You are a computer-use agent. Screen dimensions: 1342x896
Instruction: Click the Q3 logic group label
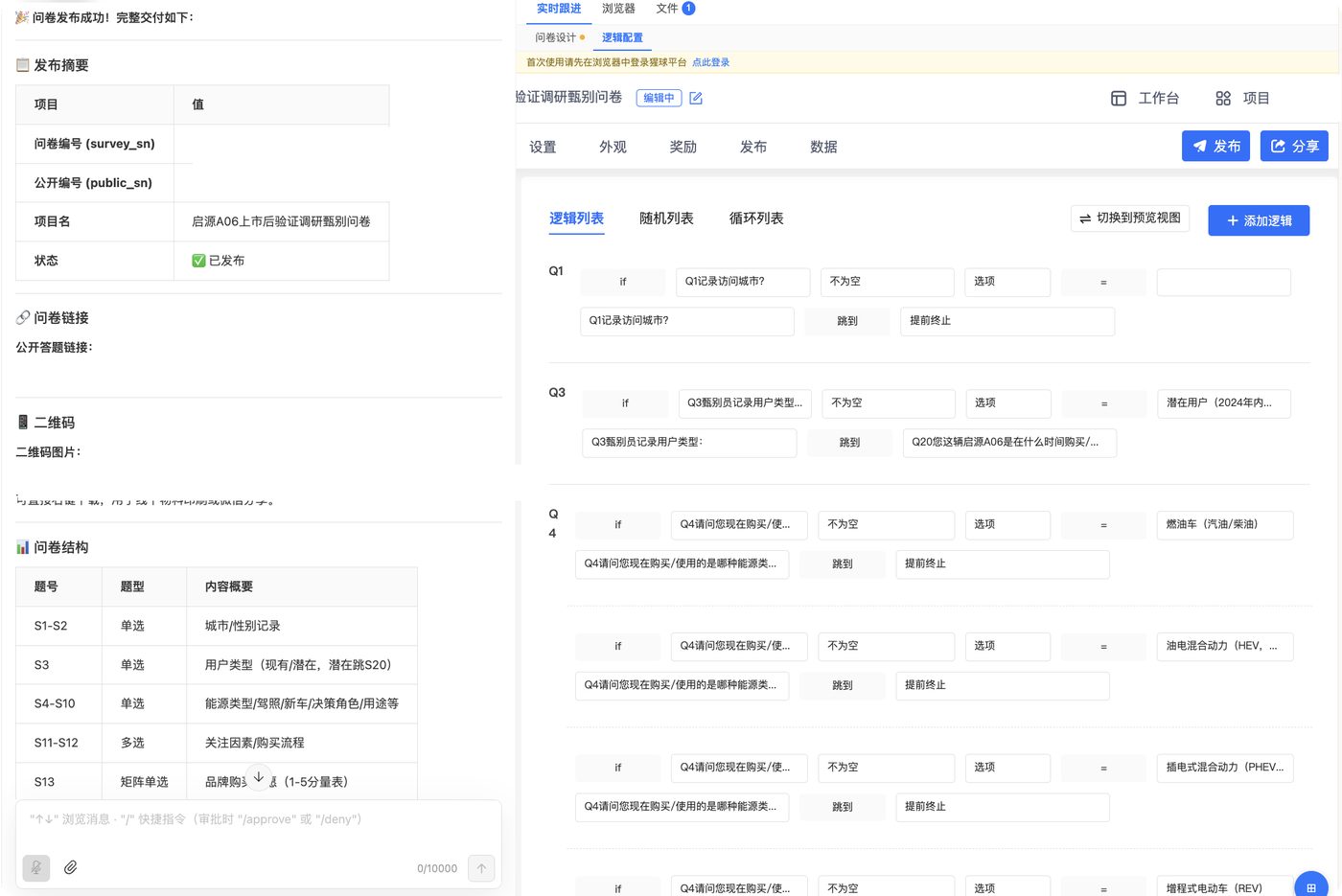pos(557,393)
